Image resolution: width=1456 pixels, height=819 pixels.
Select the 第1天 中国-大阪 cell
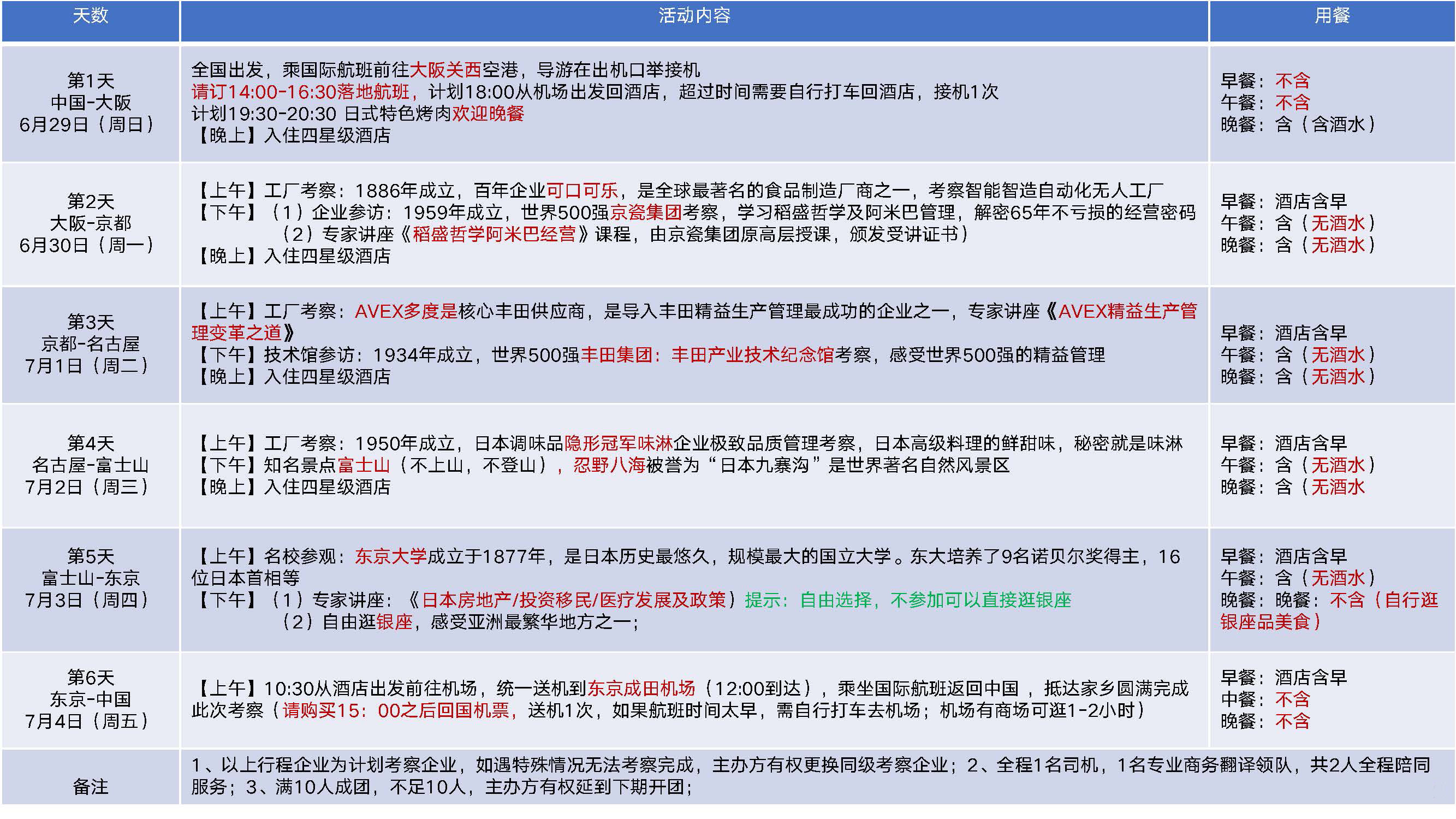[x=91, y=103]
